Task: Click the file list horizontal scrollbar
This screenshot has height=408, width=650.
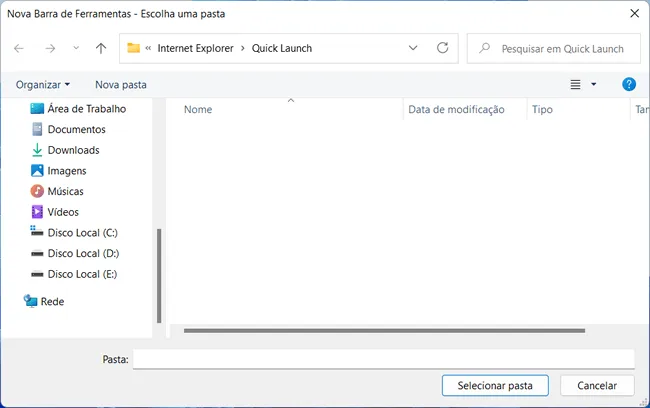Action: pyautogui.click(x=384, y=331)
